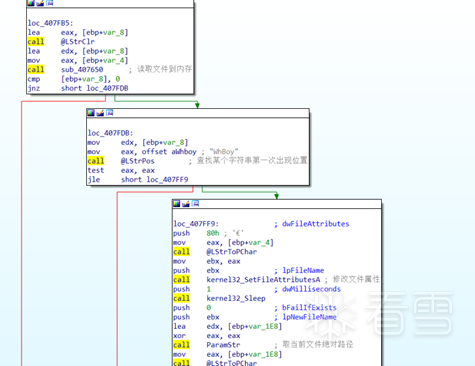The height and width of the screenshot is (366, 475).
Task: Click the 'push 1' instruction
Action: point(192,289)
